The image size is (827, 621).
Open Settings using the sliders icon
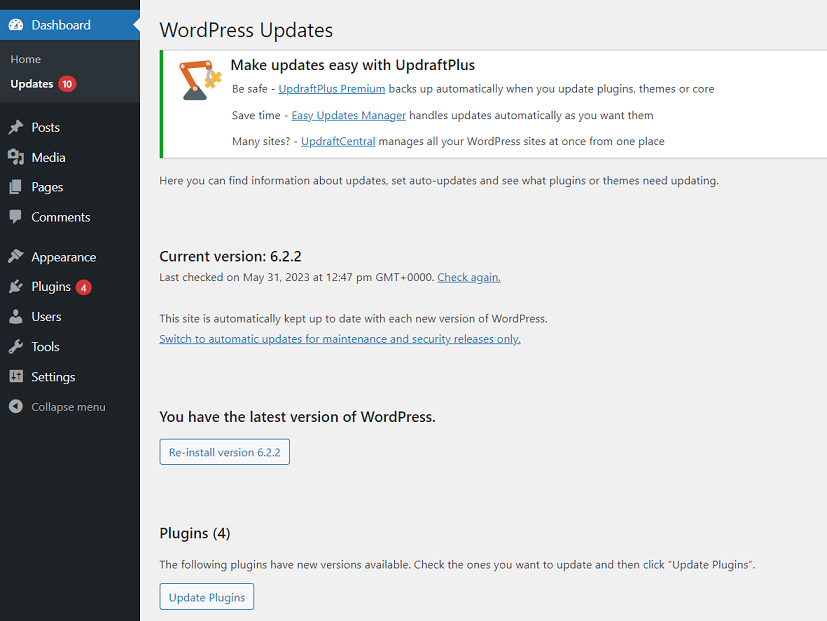point(14,377)
